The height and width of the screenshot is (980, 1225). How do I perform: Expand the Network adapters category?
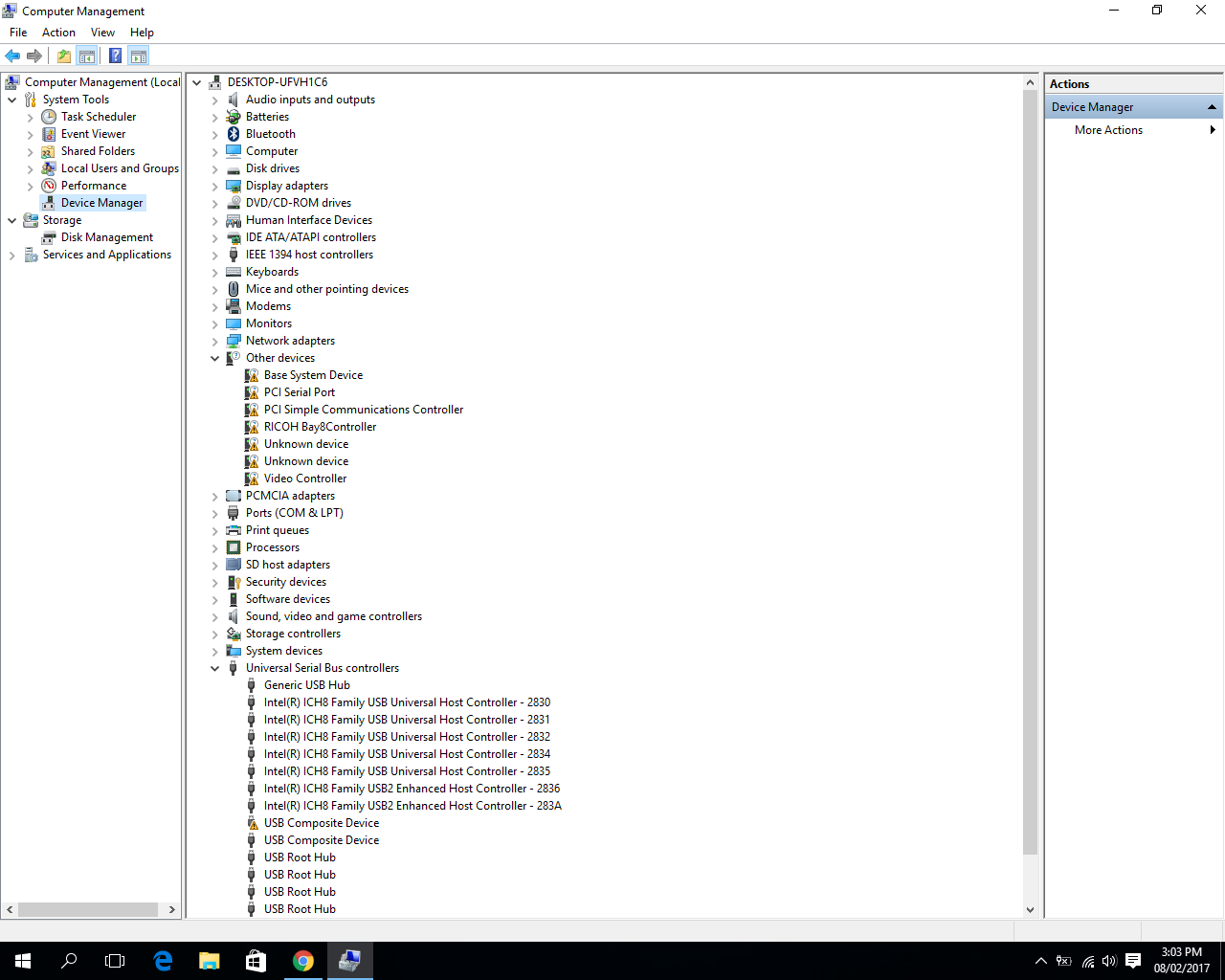[x=215, y=341]
